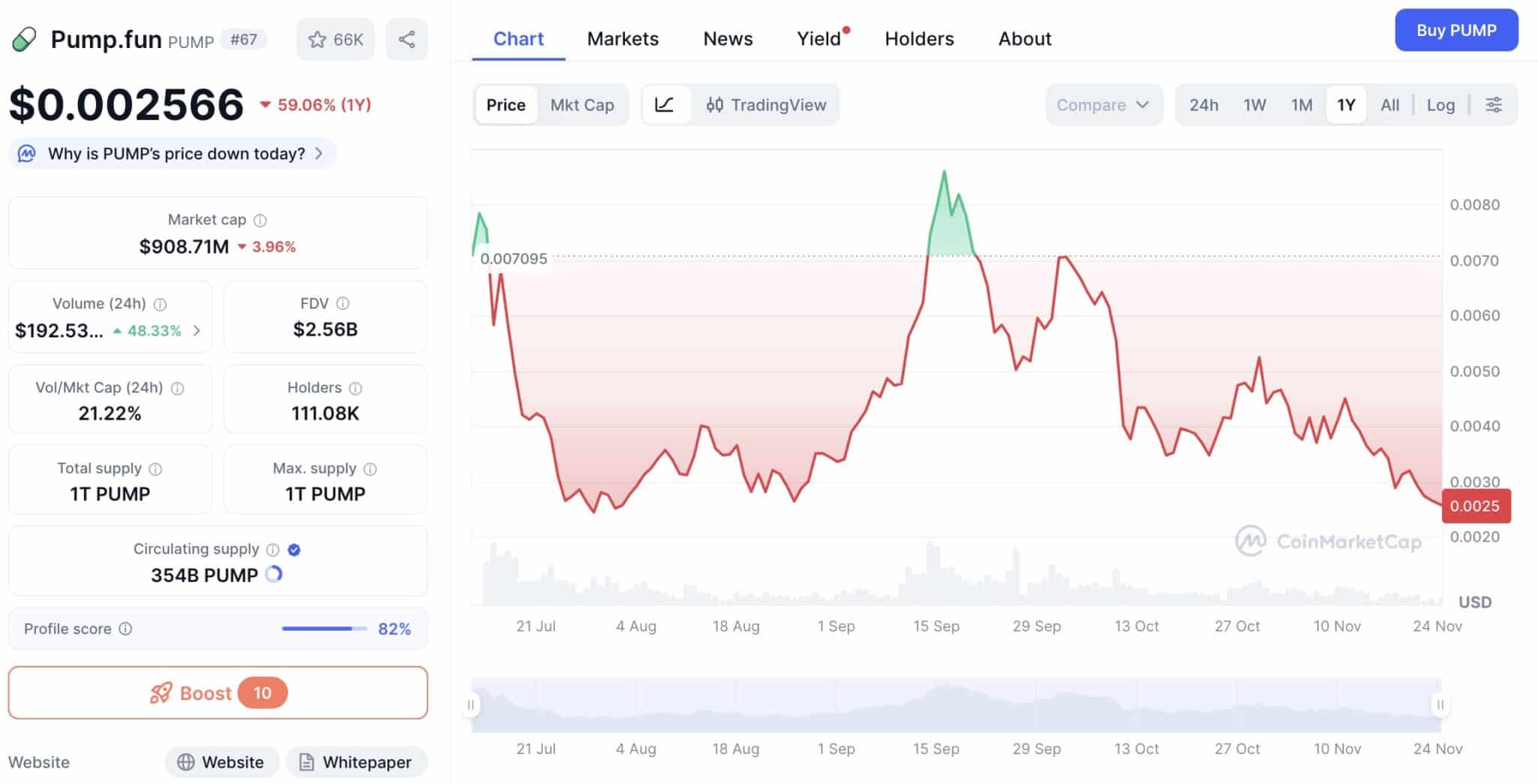Click the Market cap info icon
Screen dimensions: 1538x784
[x=260, y=220]
